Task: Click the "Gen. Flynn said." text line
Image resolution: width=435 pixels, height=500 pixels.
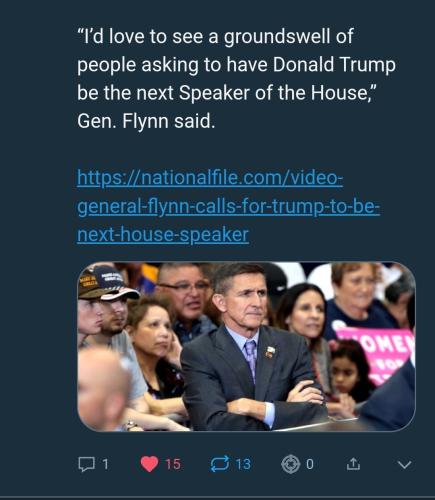Action: tap(146, 121)
